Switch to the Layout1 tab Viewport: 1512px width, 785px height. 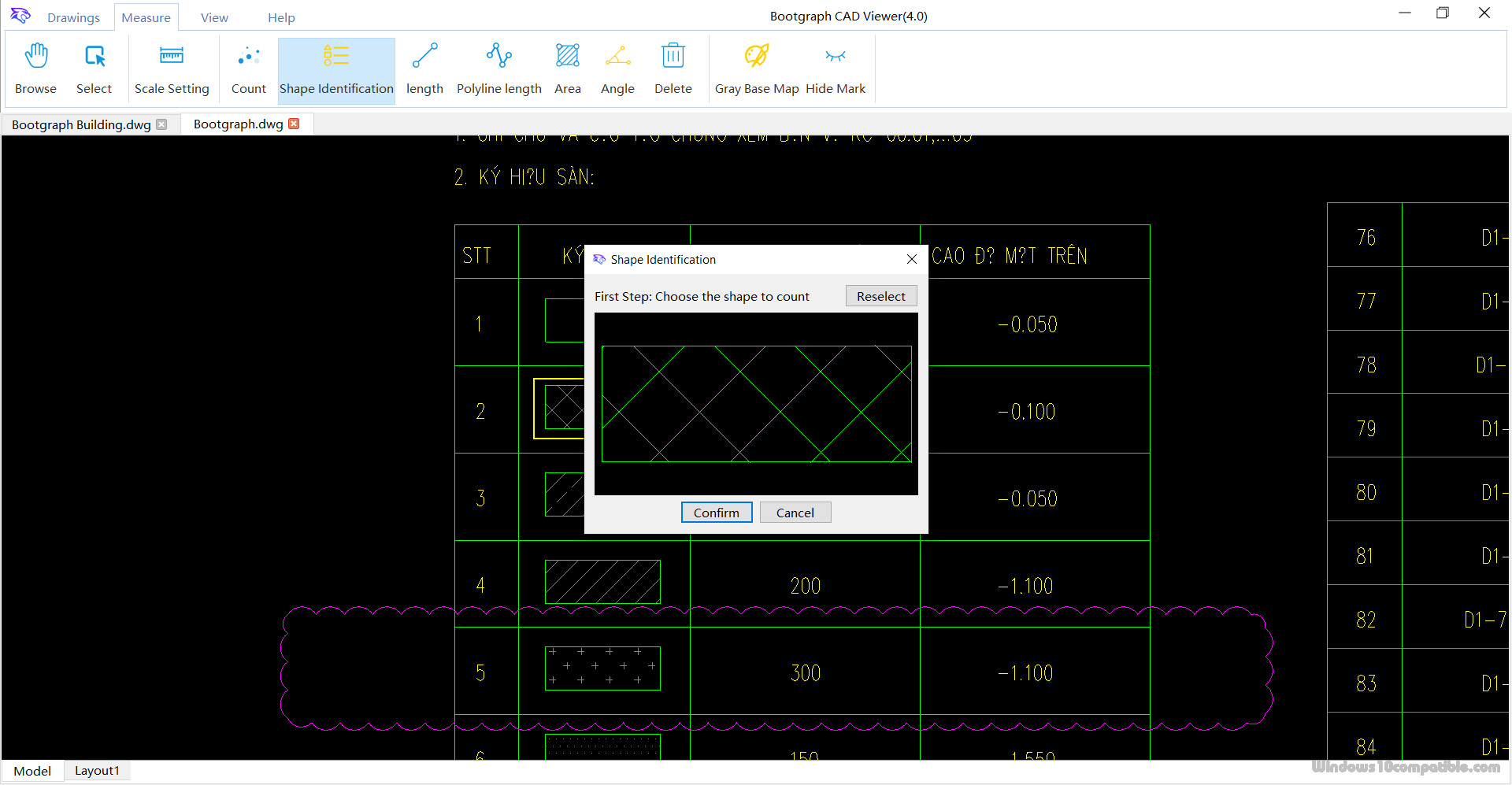point(97,771)
